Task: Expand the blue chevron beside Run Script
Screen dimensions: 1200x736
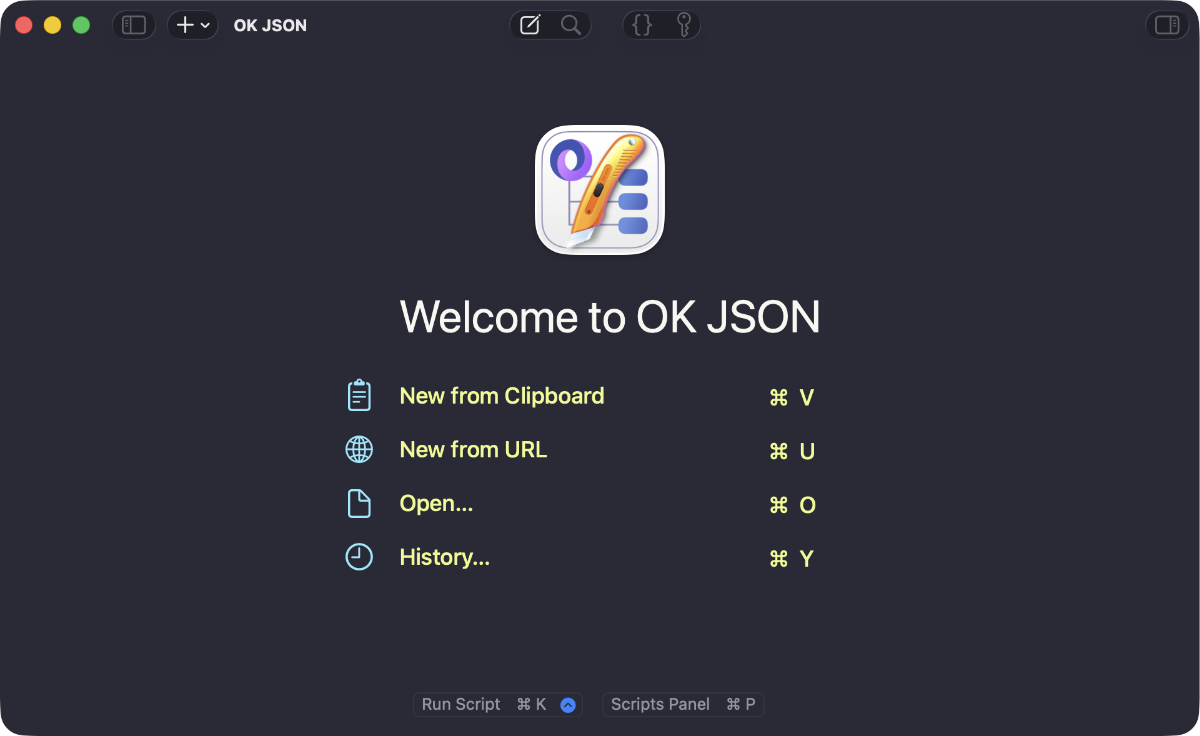Action: point(568,705)
